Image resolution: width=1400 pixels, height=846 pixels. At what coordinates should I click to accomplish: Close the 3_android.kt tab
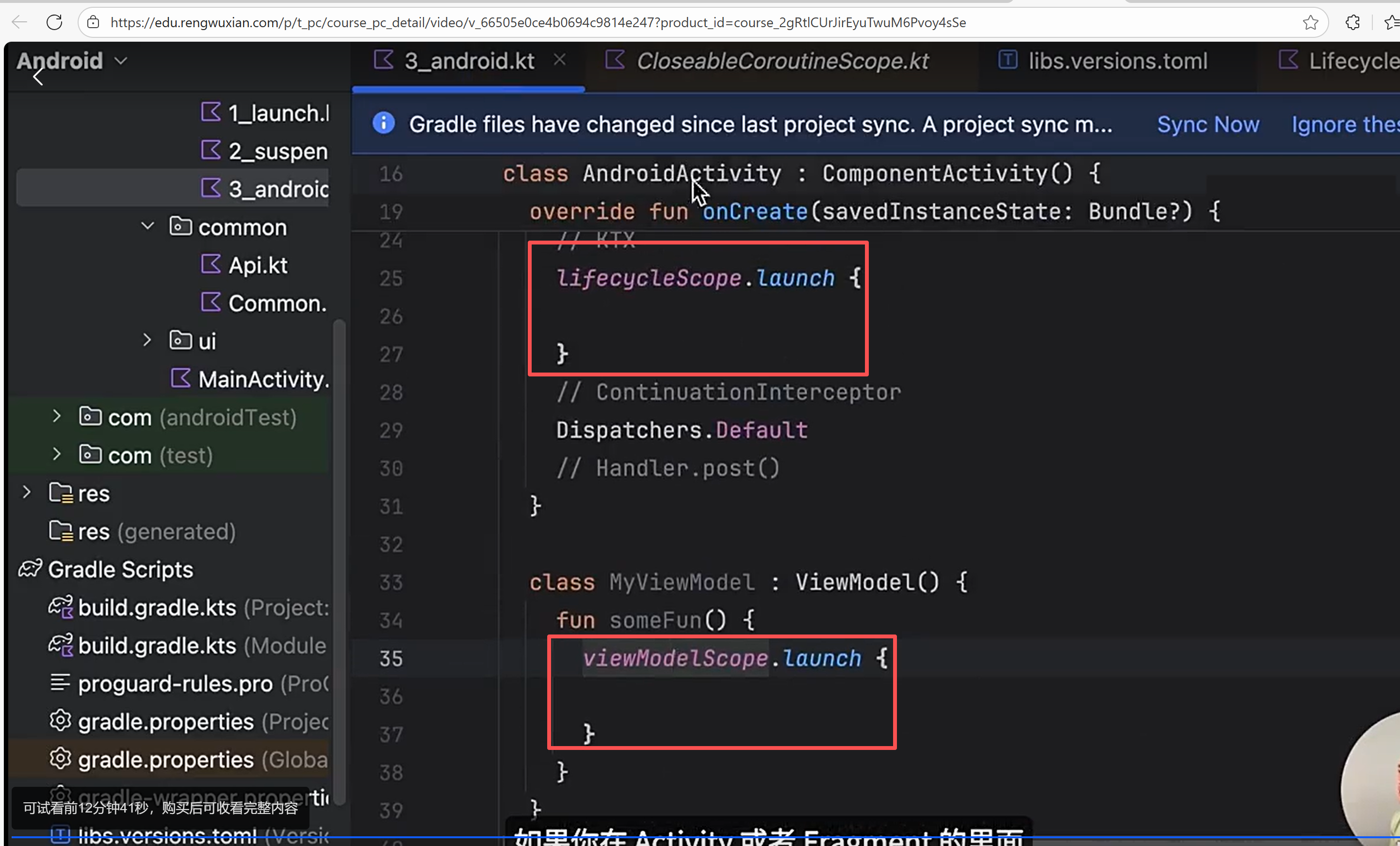560,60
